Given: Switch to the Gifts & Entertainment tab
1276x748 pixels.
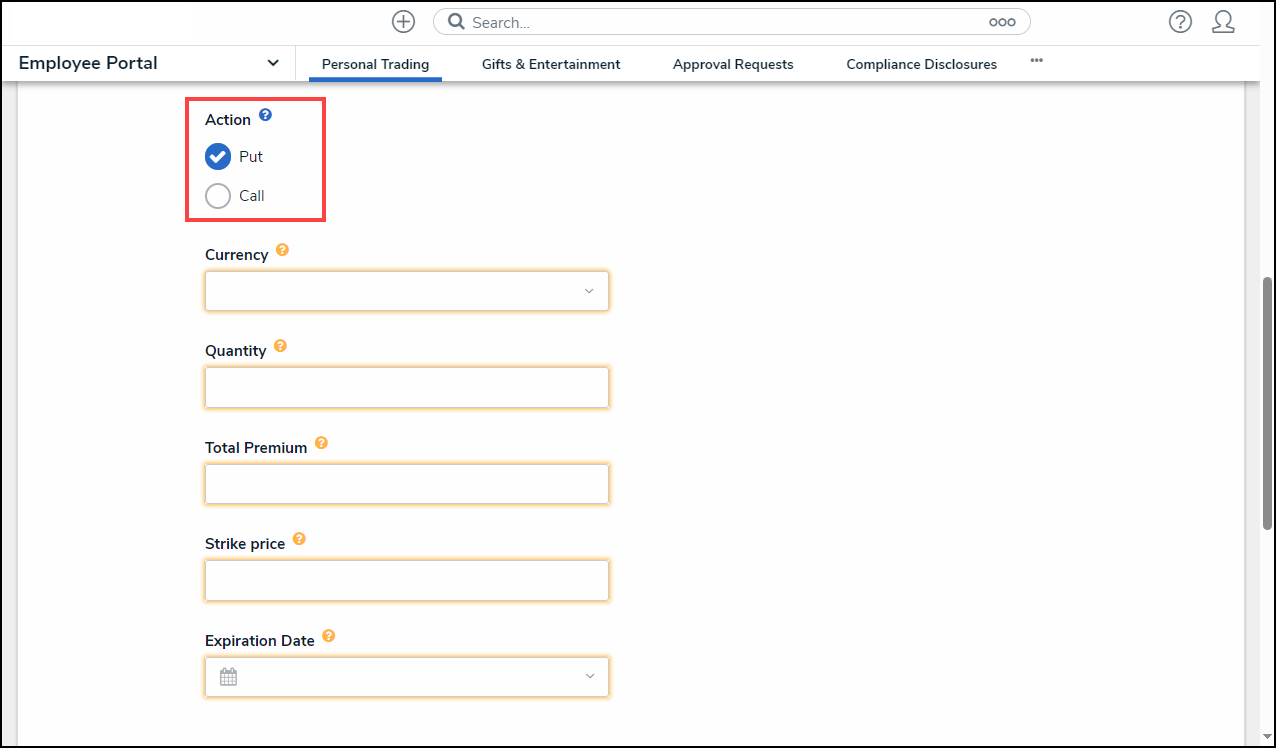Looking at the screenshot, I should (551, 64).
